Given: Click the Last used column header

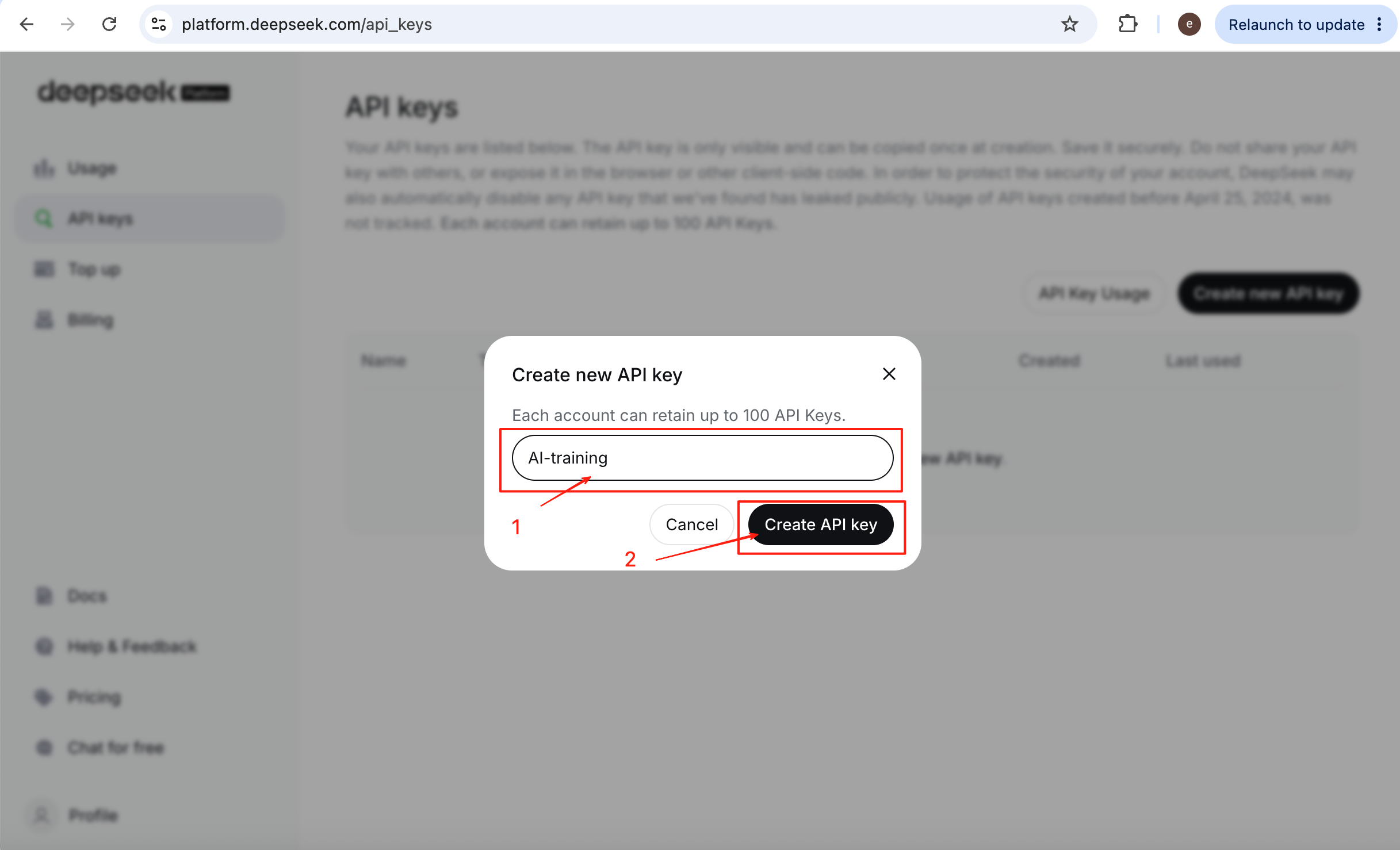Looking at the screenshot, I should pos(1203,361).
